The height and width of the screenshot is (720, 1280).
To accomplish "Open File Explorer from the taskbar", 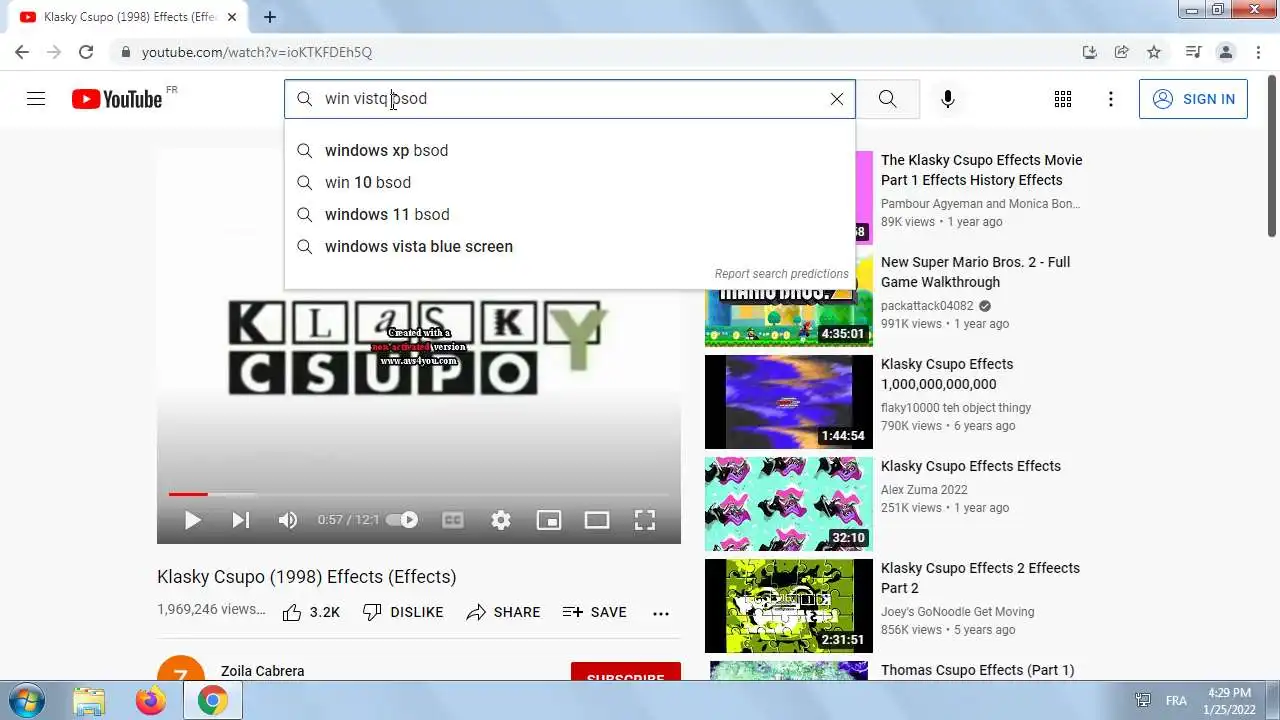I will coord(89,700).
